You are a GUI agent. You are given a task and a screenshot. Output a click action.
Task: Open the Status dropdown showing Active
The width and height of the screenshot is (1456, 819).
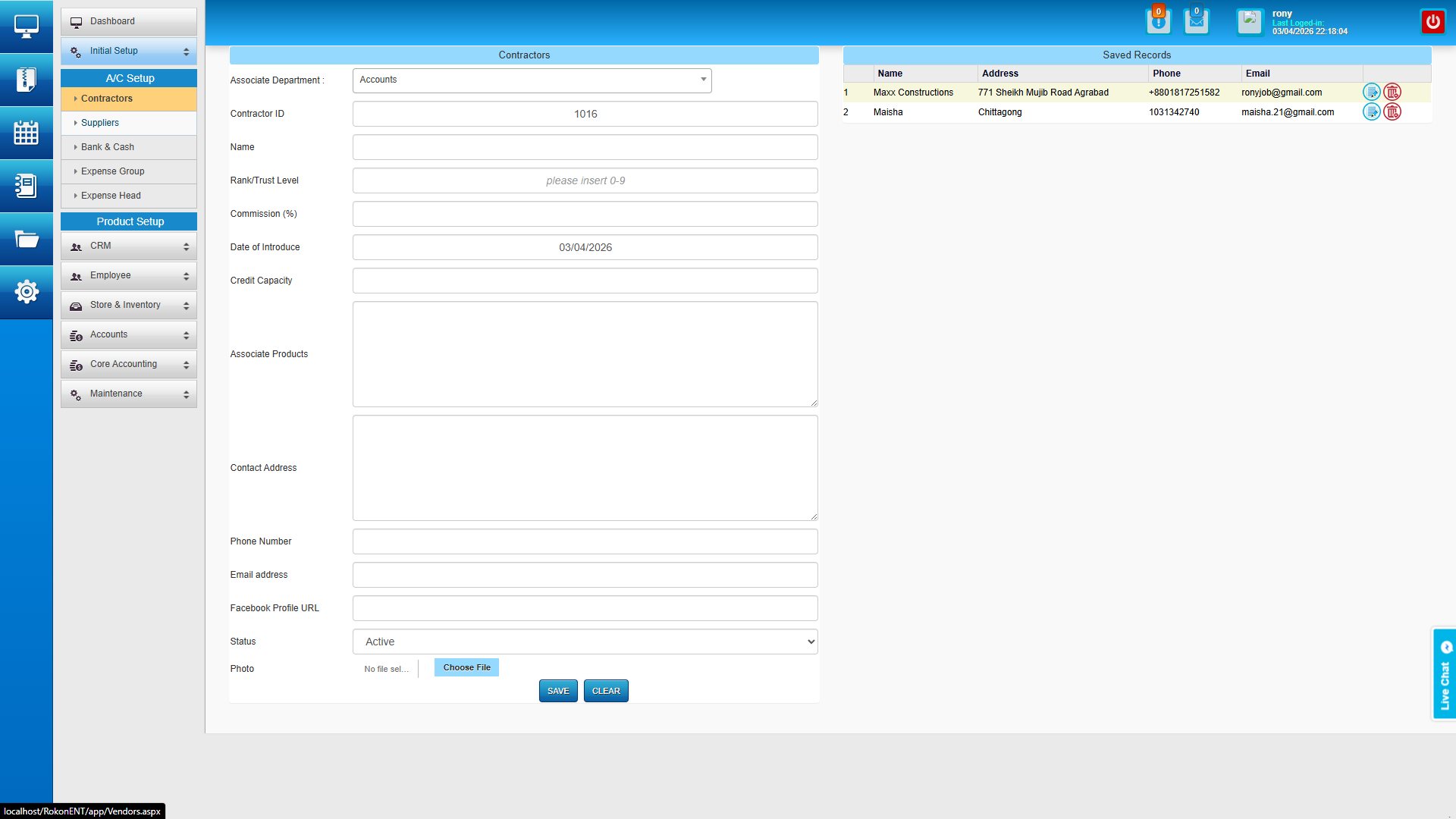tap(585, 642)
